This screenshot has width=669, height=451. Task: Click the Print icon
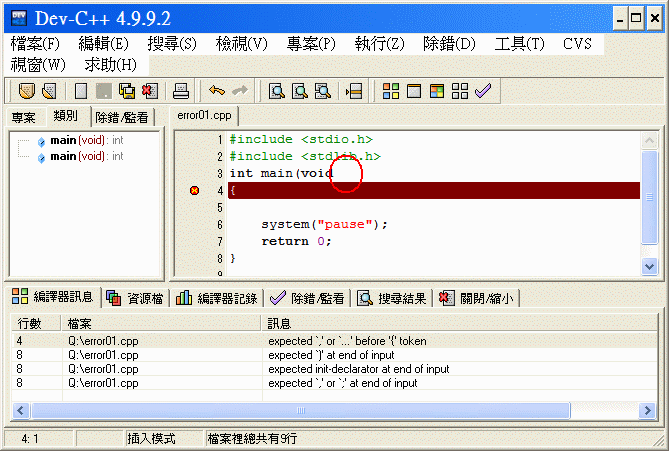(181, 91)
